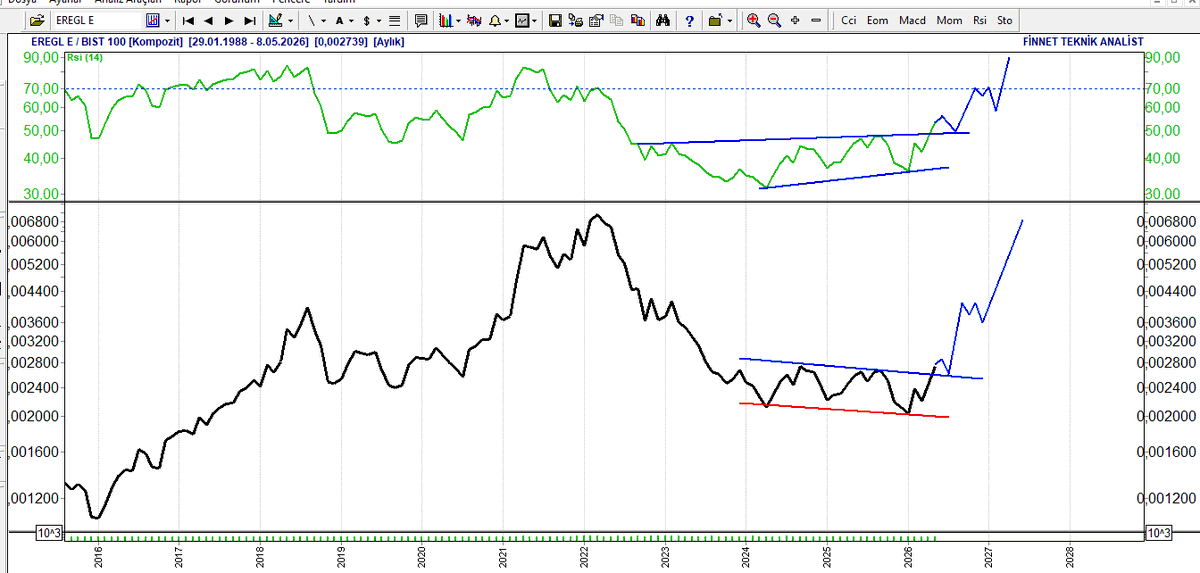Open a file with the folder icon
The image size is (1200, 573).
pos(37,20)
